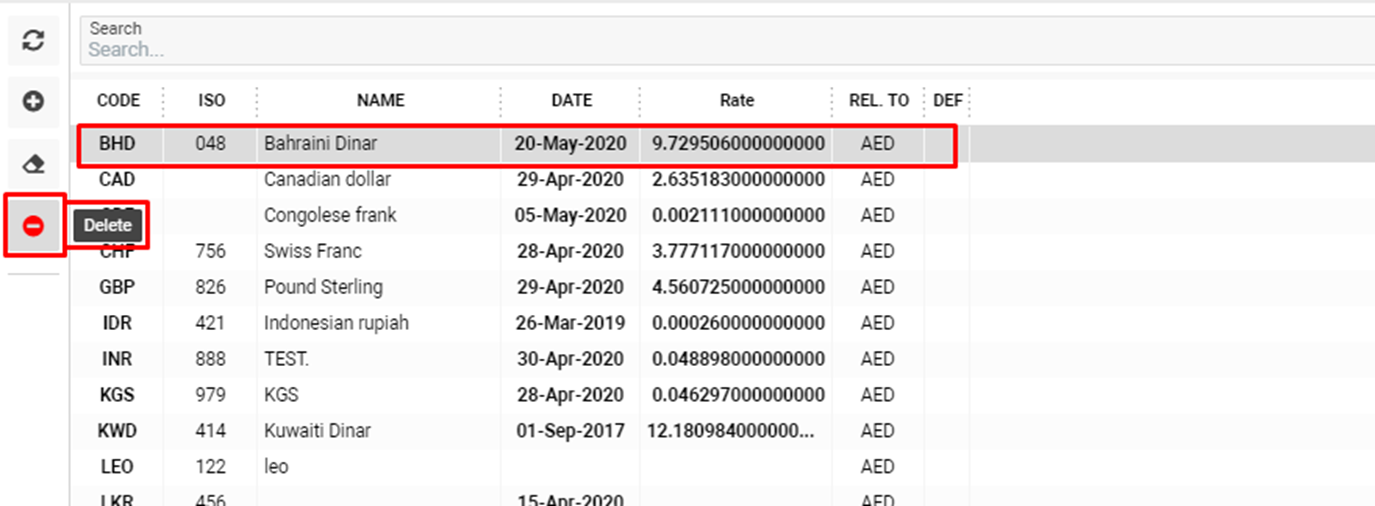This screenshot has width=1375, height=506.
Task: Select the Bahraini Dinar row
Action: tap(320, 144)
